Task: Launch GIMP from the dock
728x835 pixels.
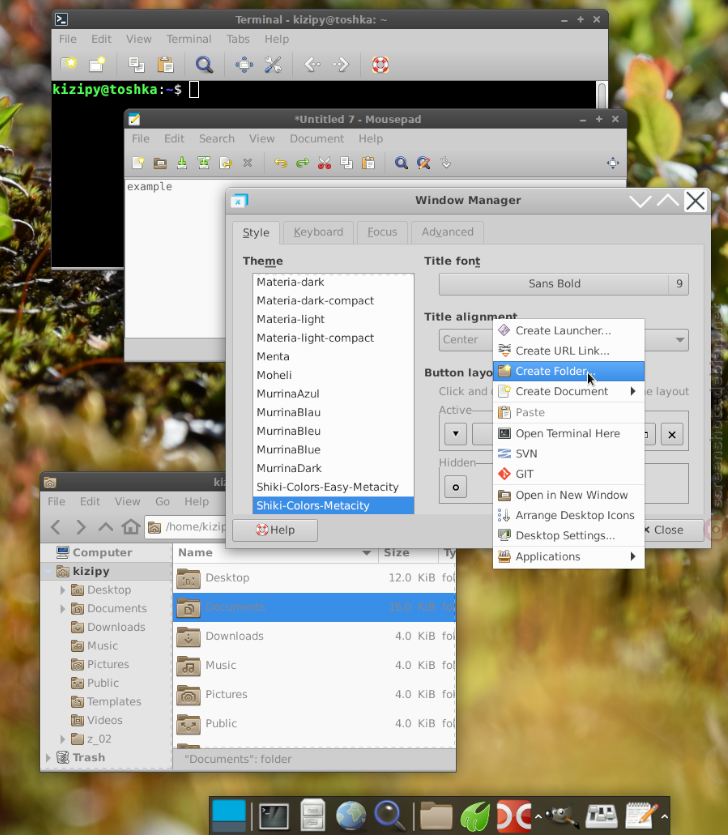Action: coord(561,815)
